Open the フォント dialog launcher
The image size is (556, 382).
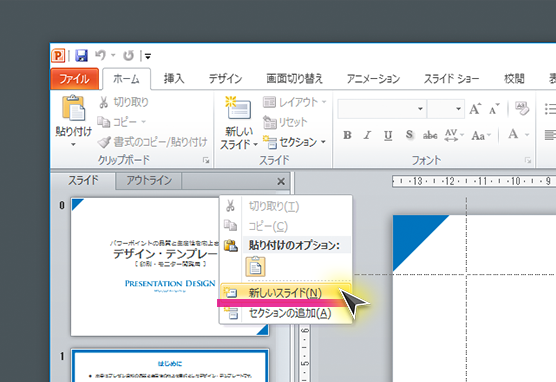(528, 161)
